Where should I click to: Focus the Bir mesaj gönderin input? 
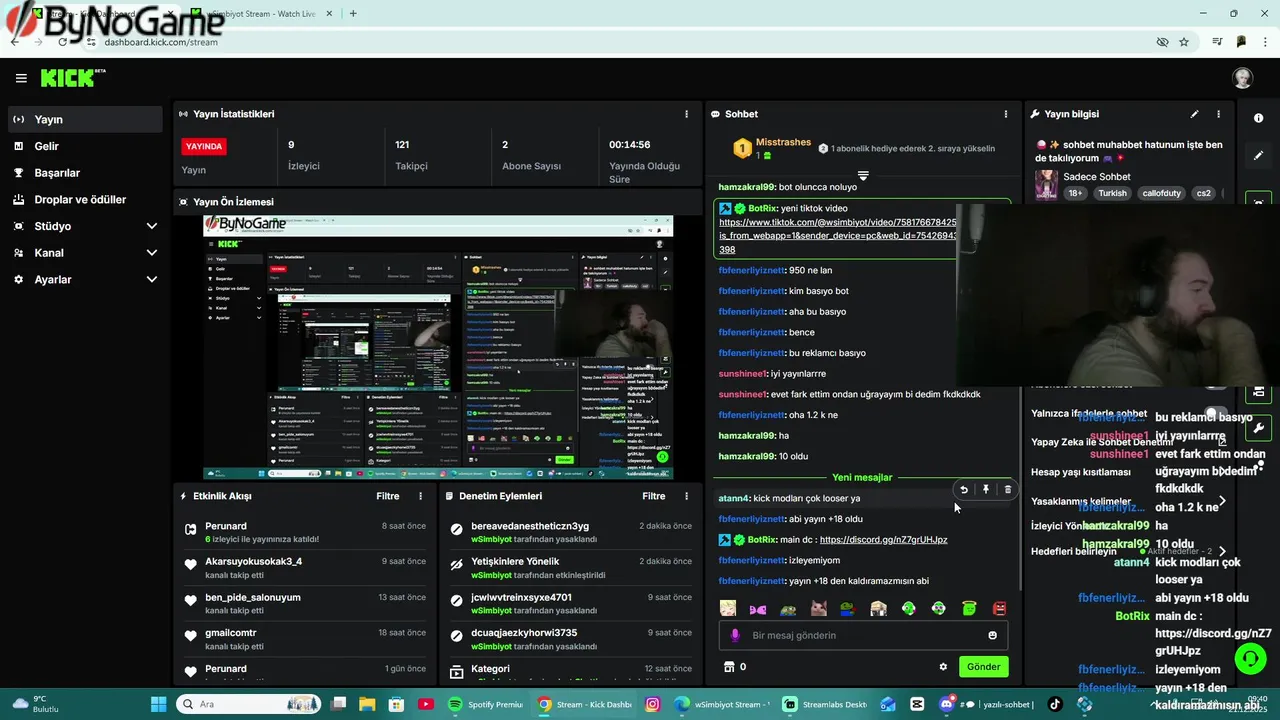(863, 635)
